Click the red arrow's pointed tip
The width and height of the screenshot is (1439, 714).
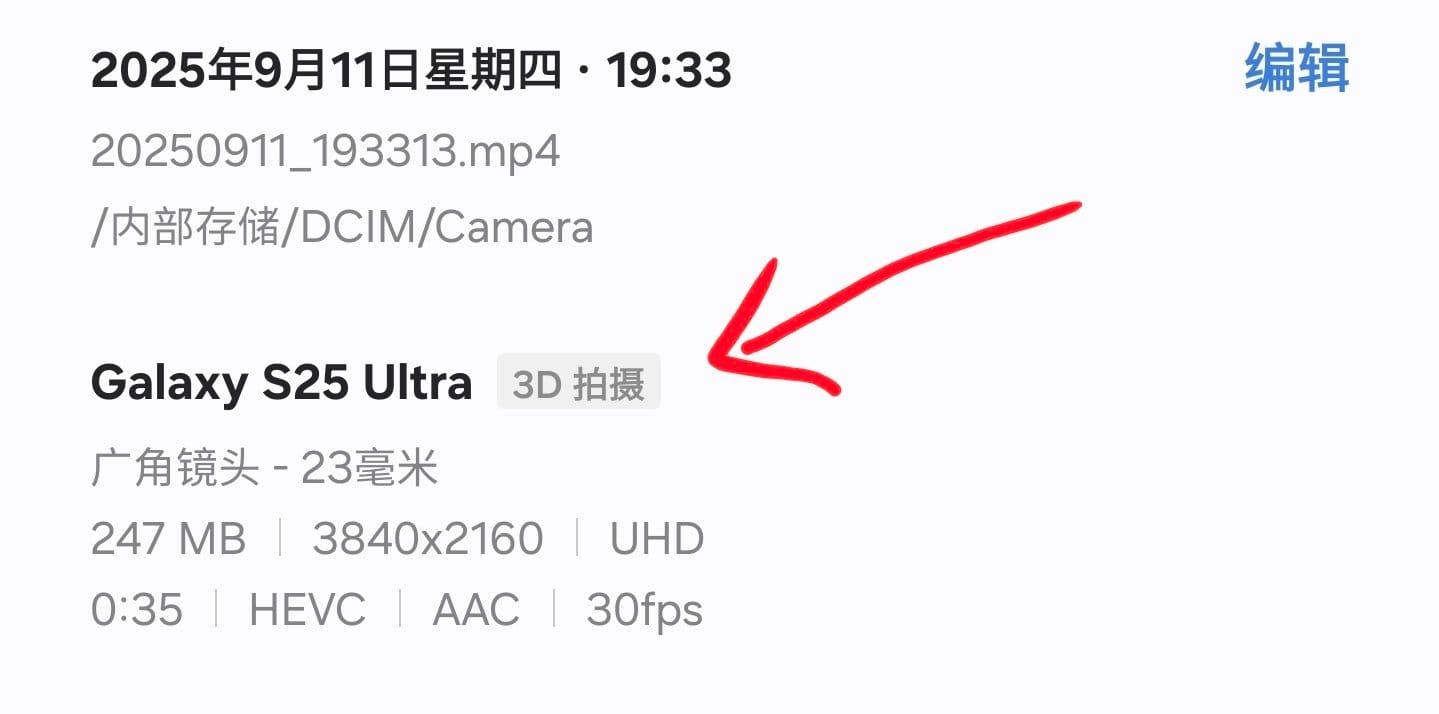coord(715,355)
